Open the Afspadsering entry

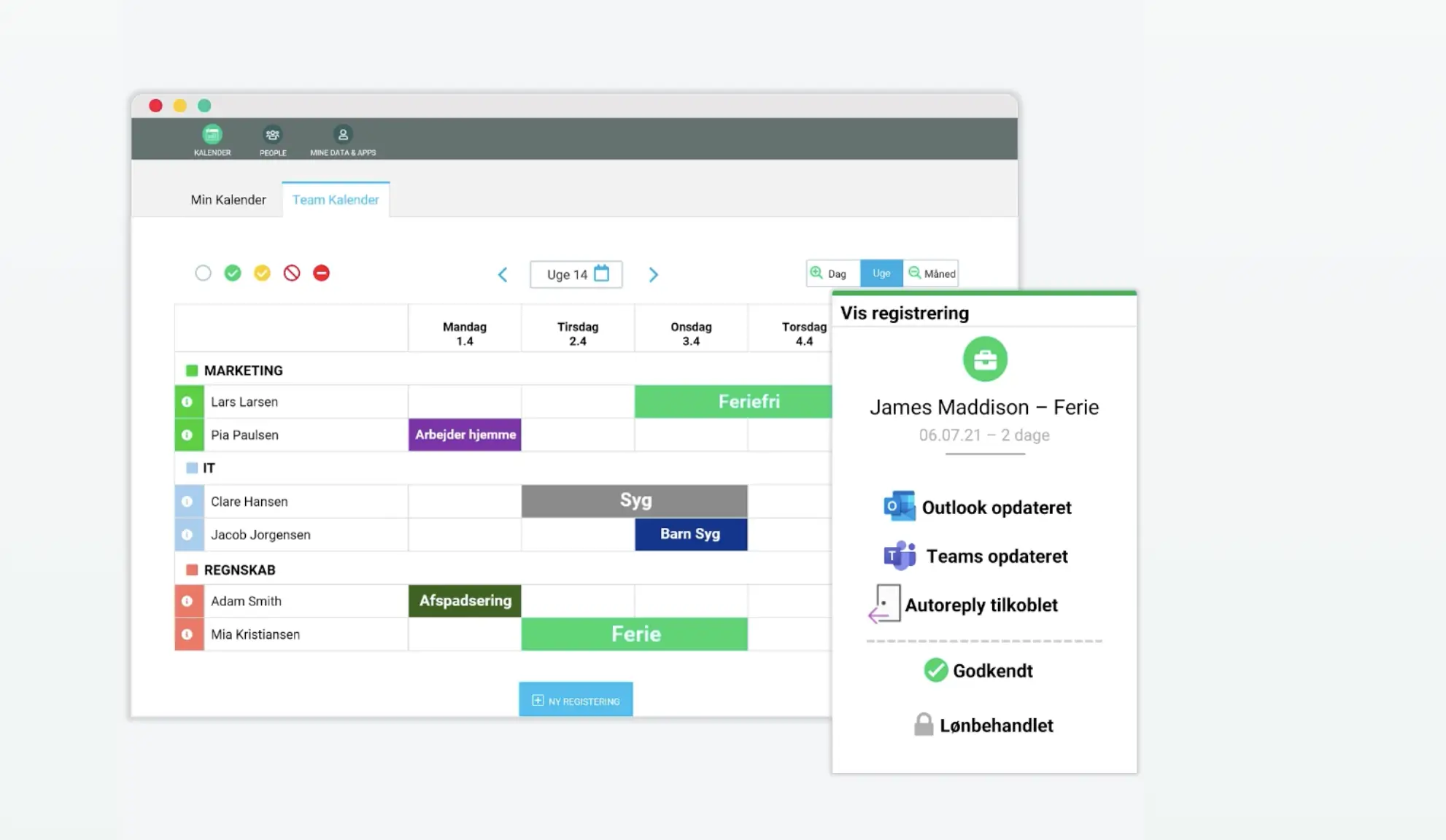465,601
